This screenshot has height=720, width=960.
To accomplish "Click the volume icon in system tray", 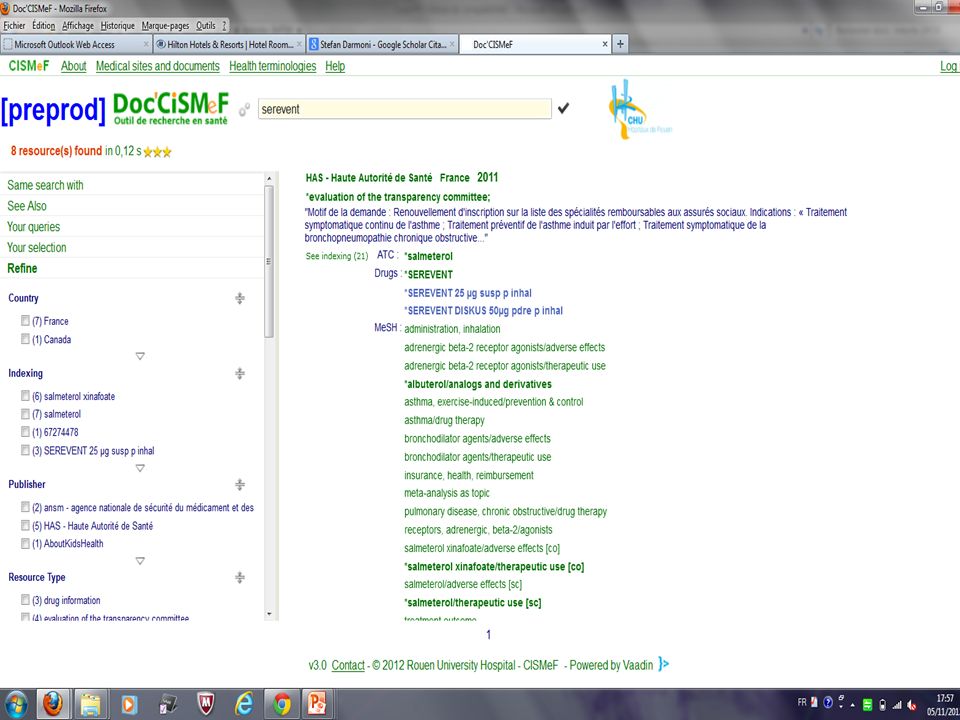I will coord(912,705).
